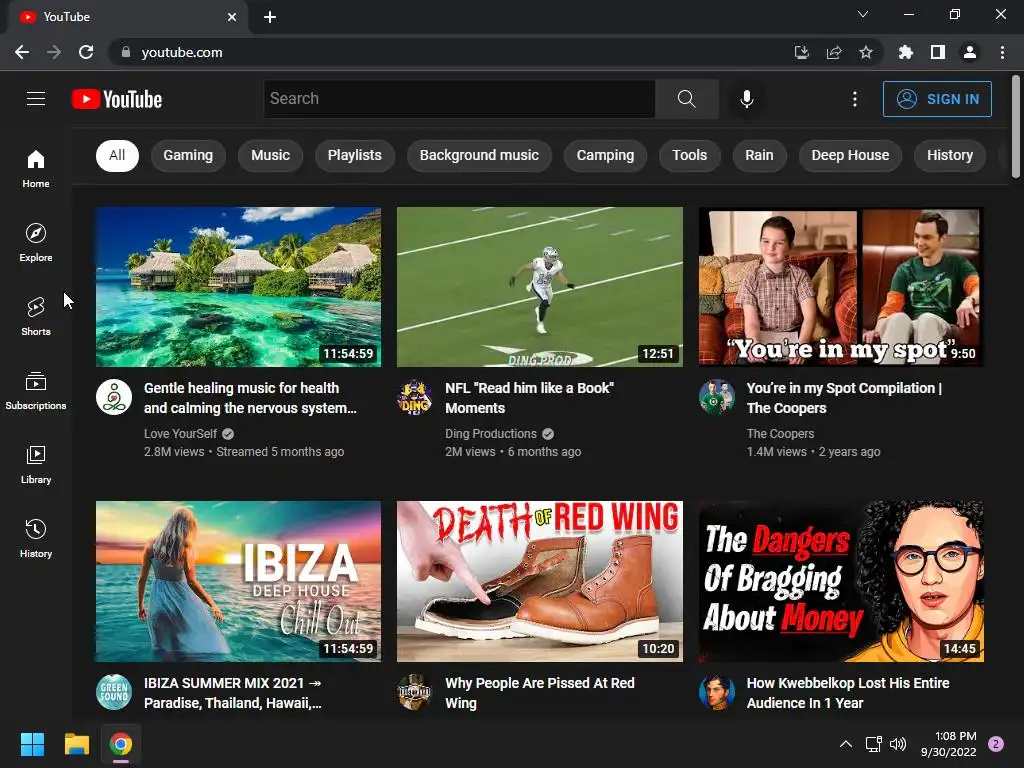Open Why People Are Pissed At Red Wing title
This screenshot has width=1024, height=768.
pos(540,693)
